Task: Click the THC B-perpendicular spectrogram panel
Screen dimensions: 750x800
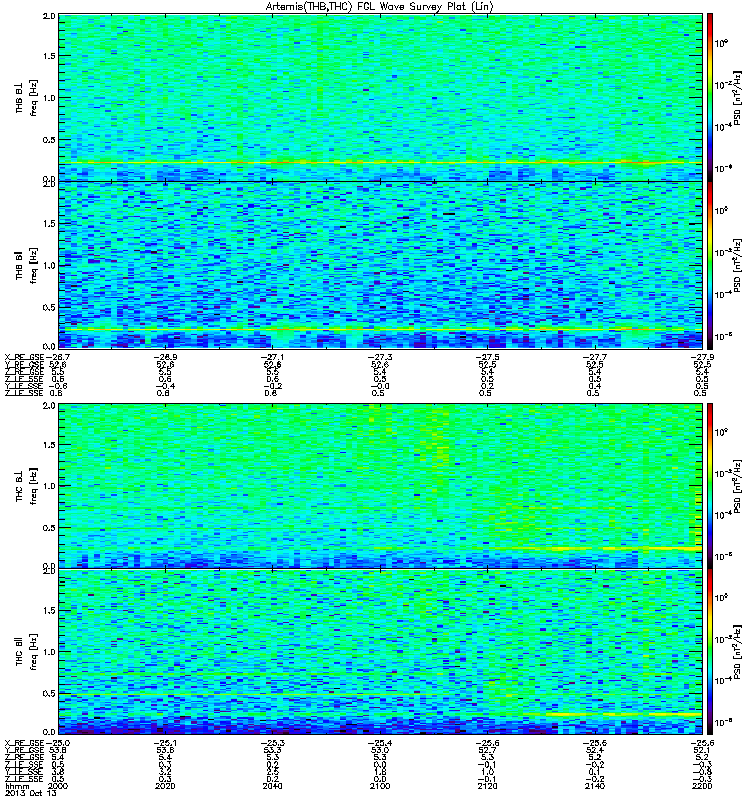Action: (380, 485)
